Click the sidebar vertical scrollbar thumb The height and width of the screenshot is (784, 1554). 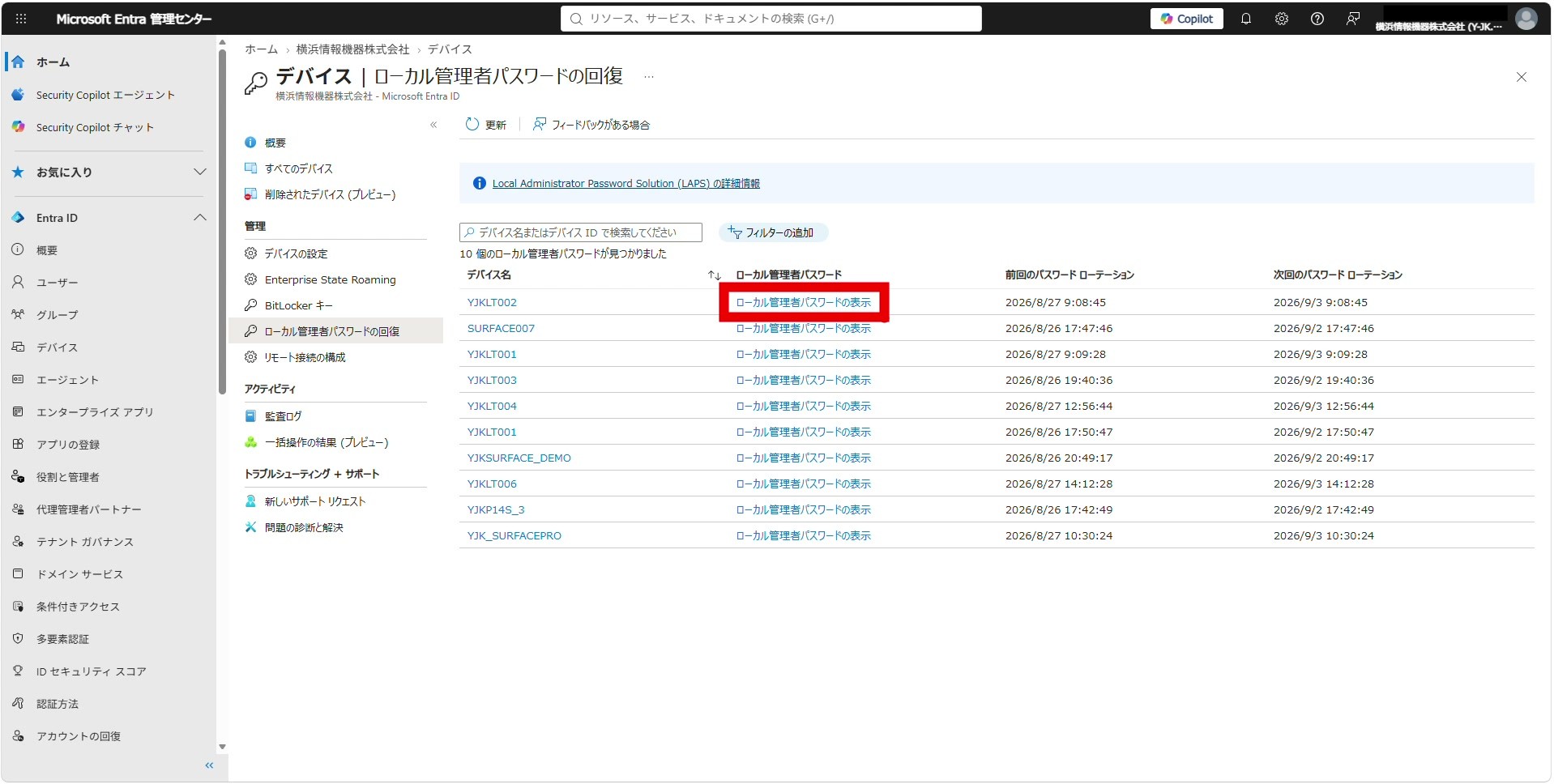click(222, 222)
